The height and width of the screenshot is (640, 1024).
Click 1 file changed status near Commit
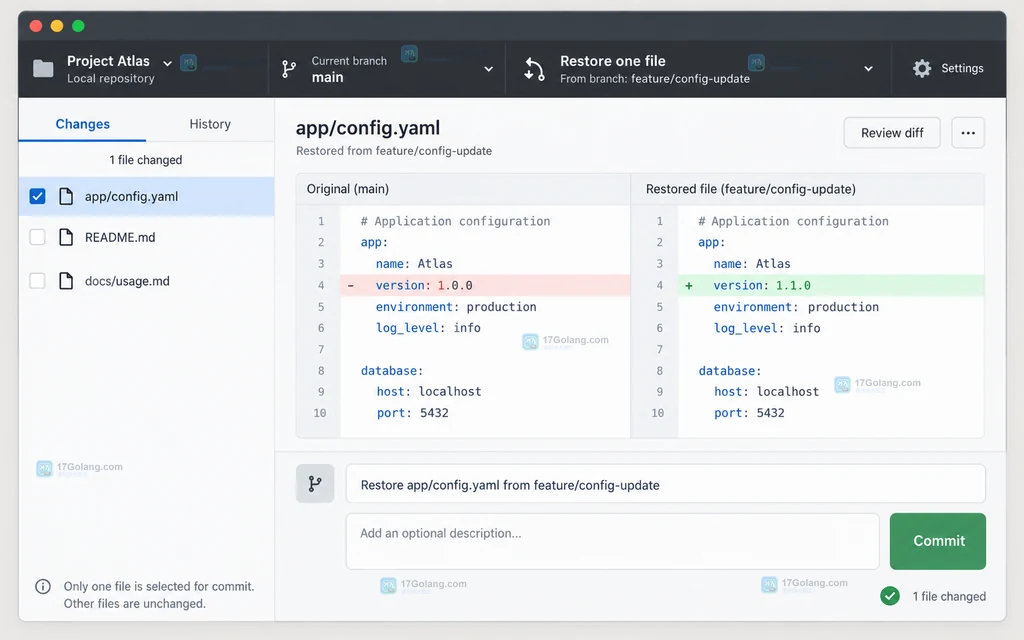(949, 596)
